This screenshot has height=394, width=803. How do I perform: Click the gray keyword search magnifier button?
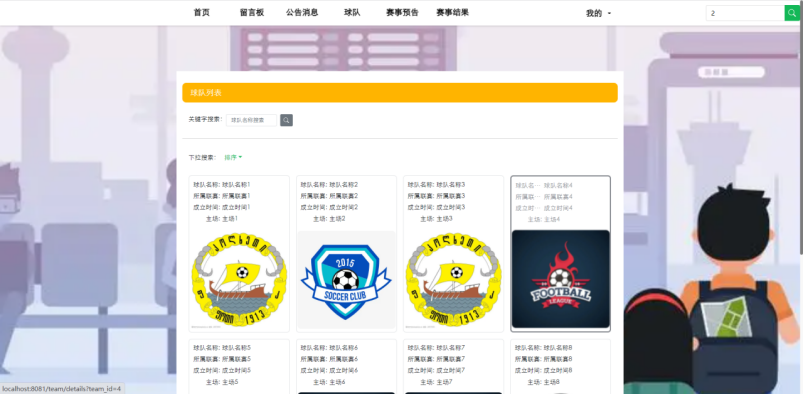(286, 120)
